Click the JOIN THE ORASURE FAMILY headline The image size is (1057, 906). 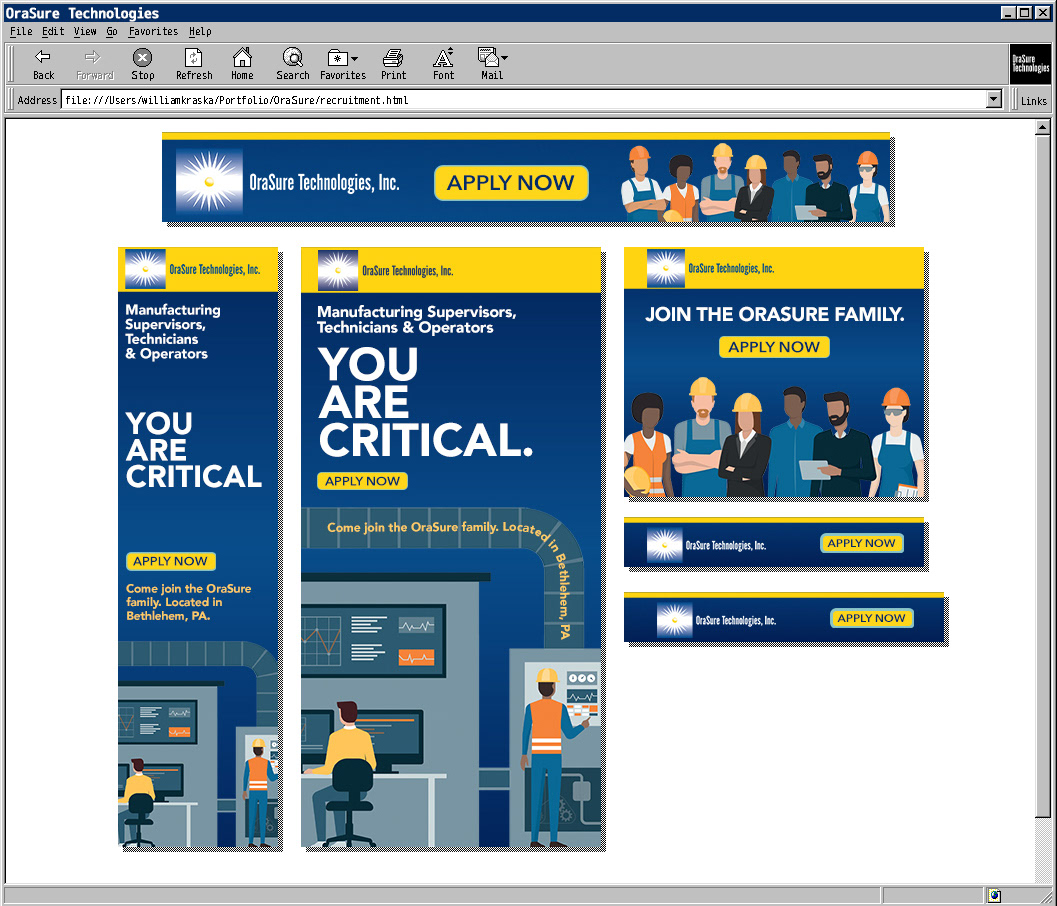pos(775,314)
